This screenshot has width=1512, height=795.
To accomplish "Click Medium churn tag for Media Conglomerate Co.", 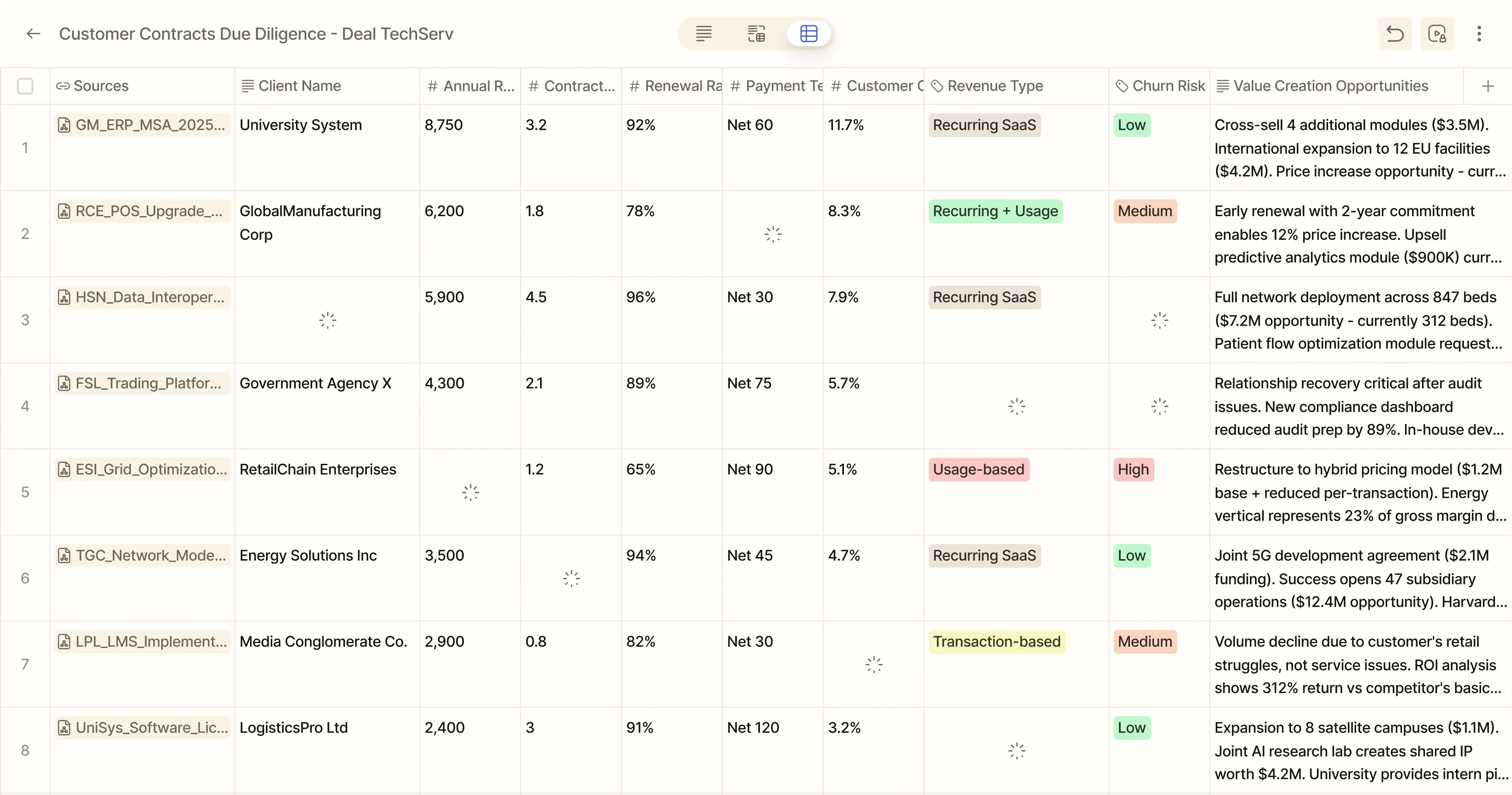I will point(1145,642).
